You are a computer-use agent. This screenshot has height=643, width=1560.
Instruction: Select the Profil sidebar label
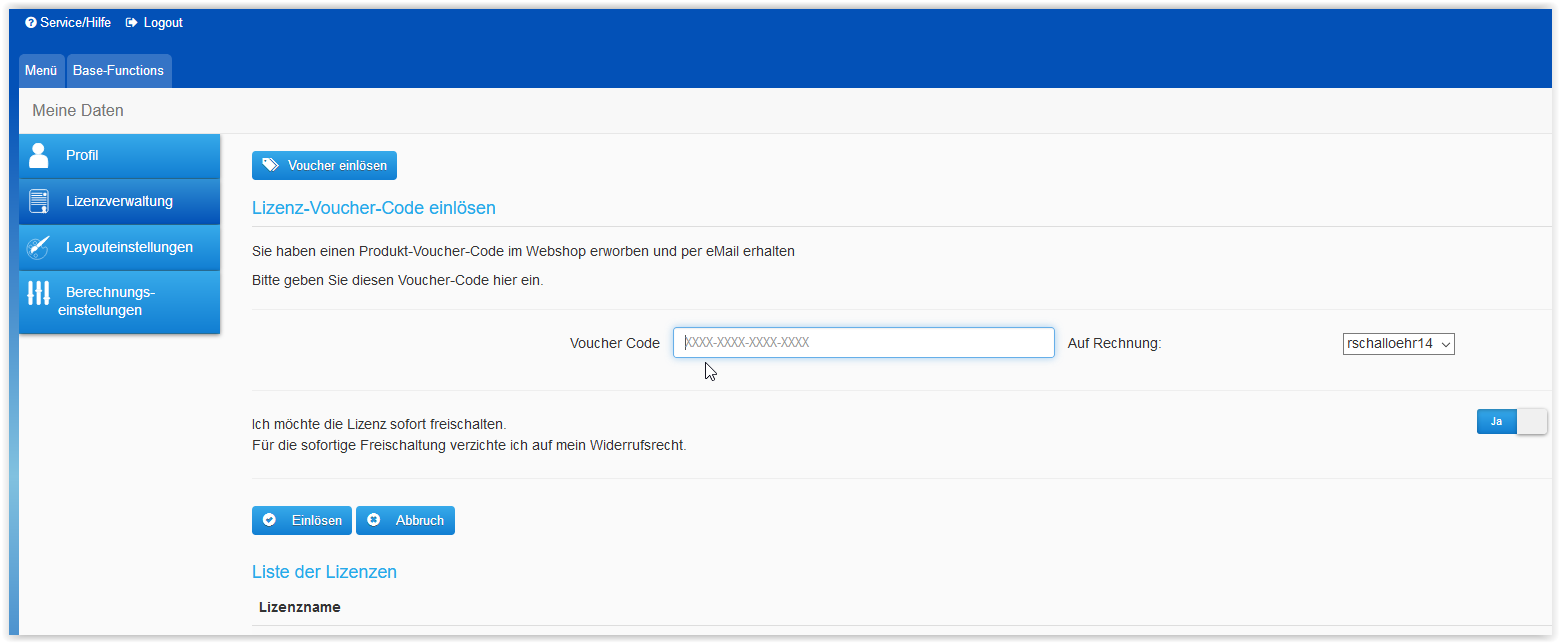[x=82, y=155]
